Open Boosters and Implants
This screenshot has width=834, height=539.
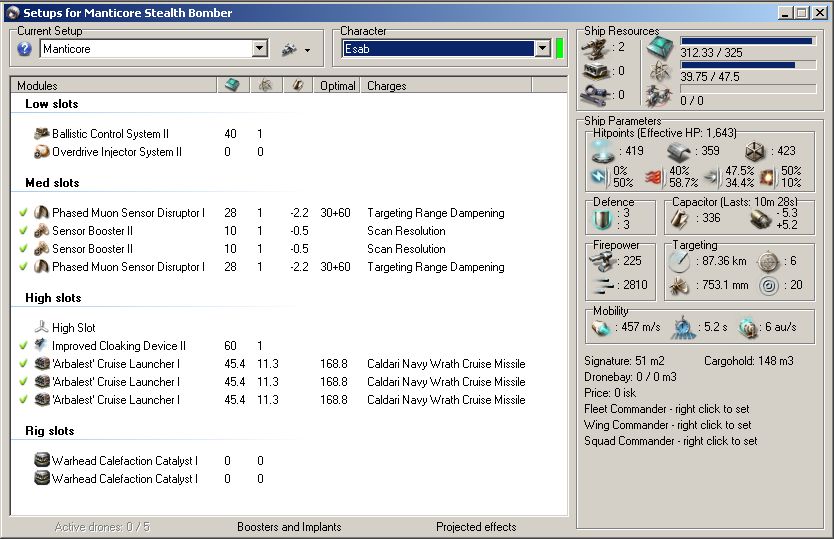pos(289,527)
